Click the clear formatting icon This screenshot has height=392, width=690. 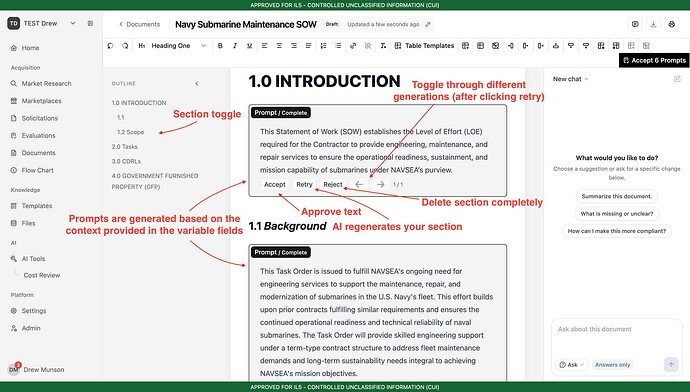(x=383, y=46)
